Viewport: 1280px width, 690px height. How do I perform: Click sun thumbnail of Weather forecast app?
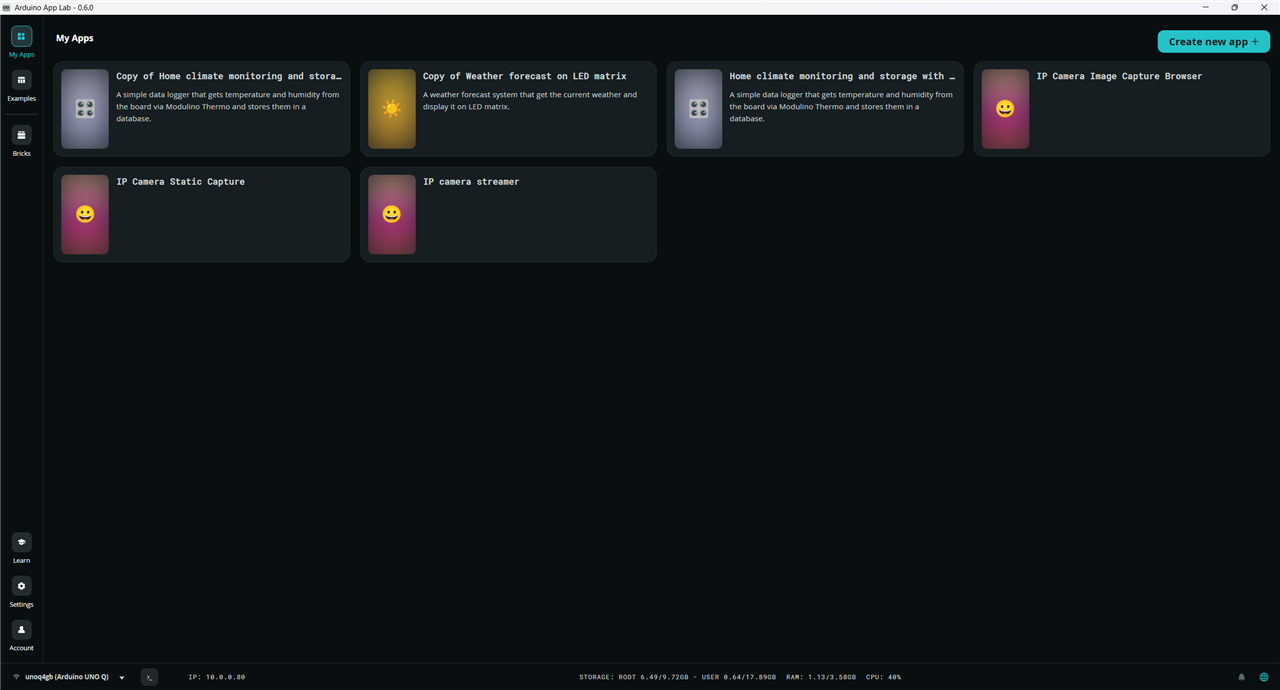(x=392, y=109)
